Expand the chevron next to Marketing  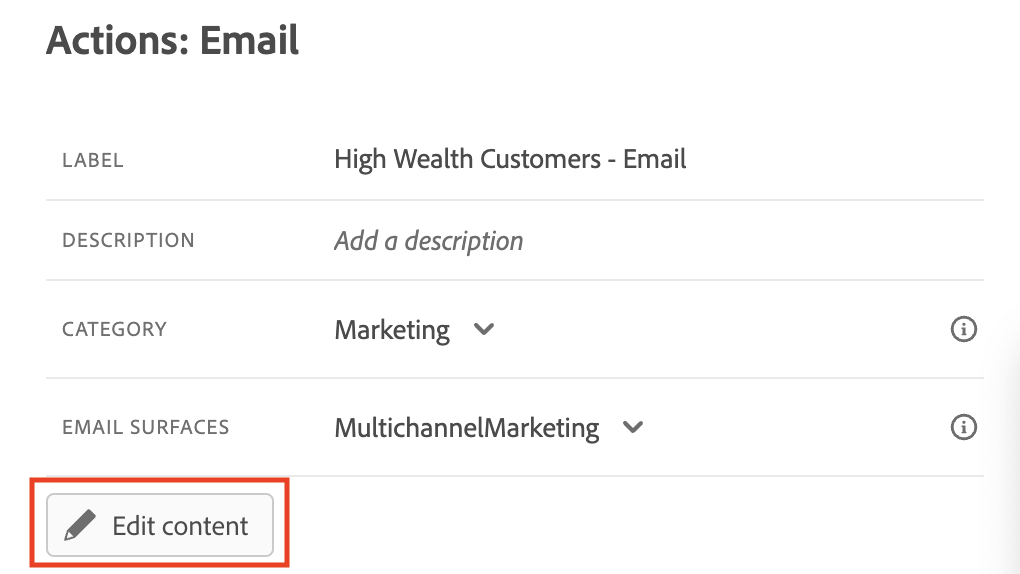483,329
